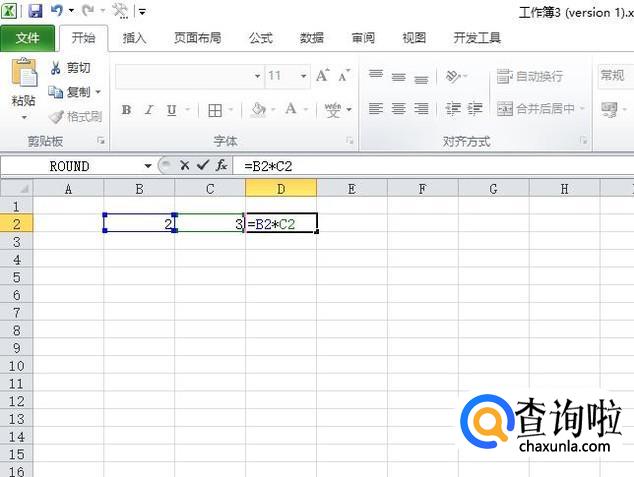Cancel formula entry with X
Image resolution: width=634 pixels, height=477 pixels.
[184, 165]
